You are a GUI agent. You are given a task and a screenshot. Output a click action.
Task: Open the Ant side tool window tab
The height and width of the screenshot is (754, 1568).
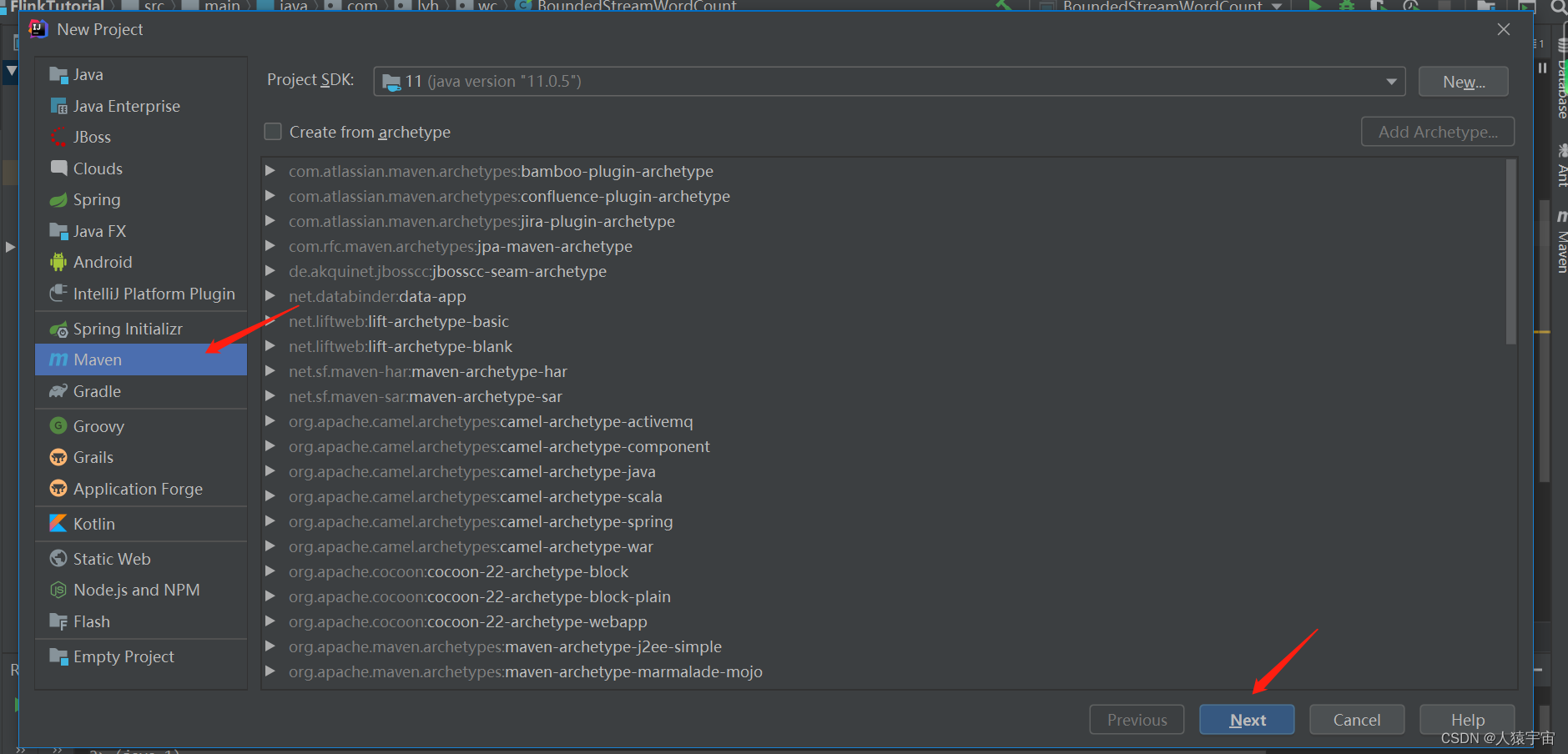click(1561, 165)
